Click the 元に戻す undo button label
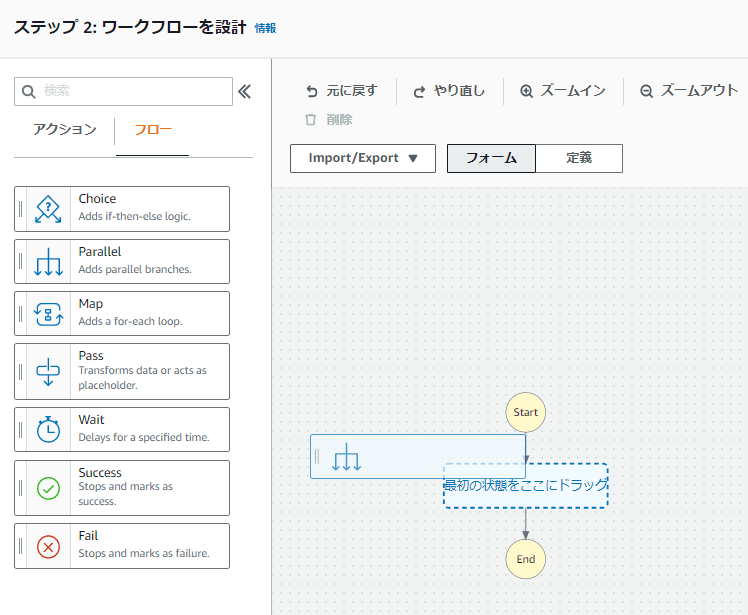748x615 pixels. [352, 91]
